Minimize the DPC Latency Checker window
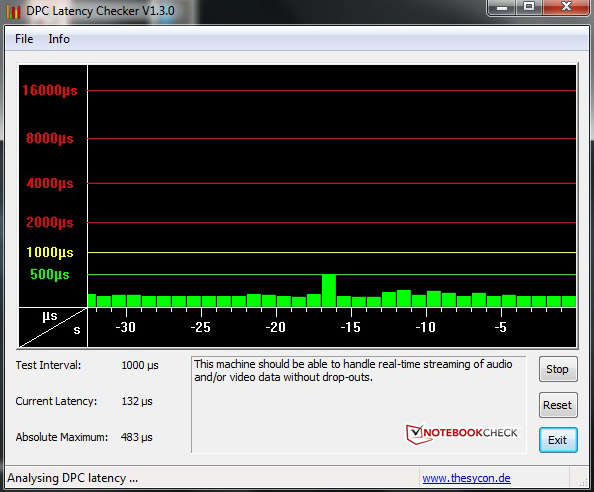Screen dimensions: 594x492 [502, 7]
